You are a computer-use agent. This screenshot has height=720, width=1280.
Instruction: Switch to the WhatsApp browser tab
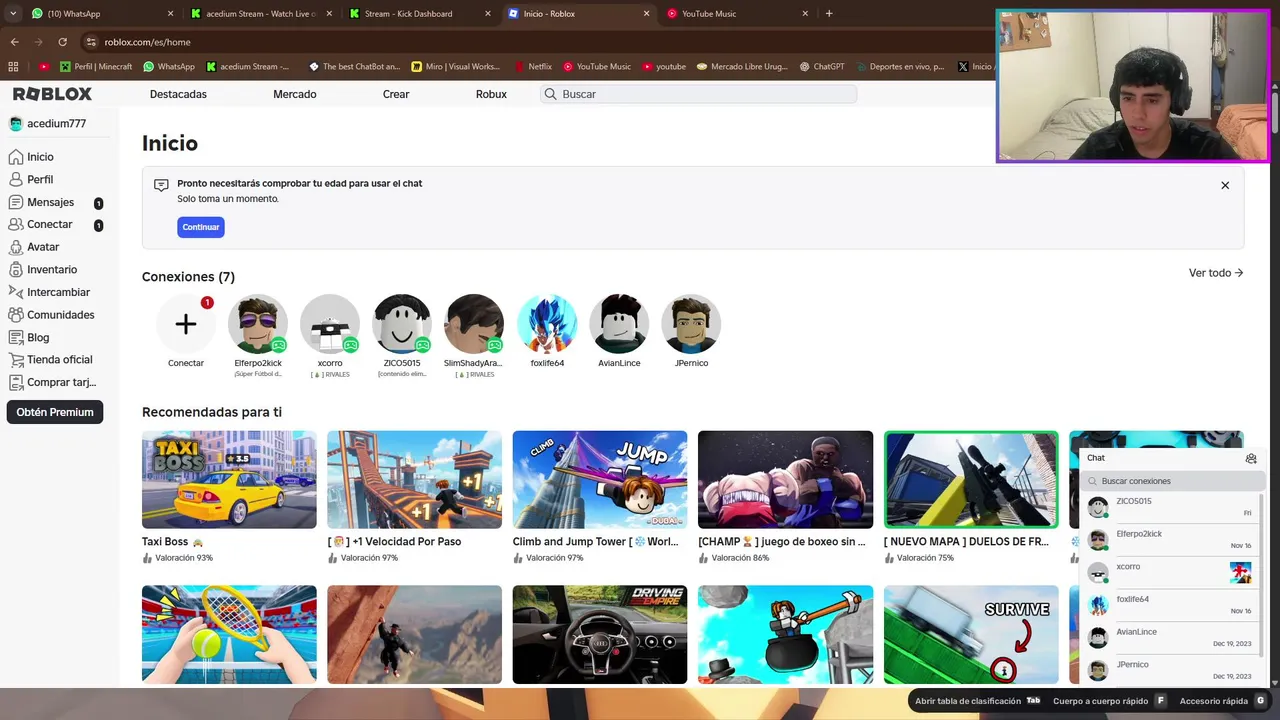click(x=100, y=14)
